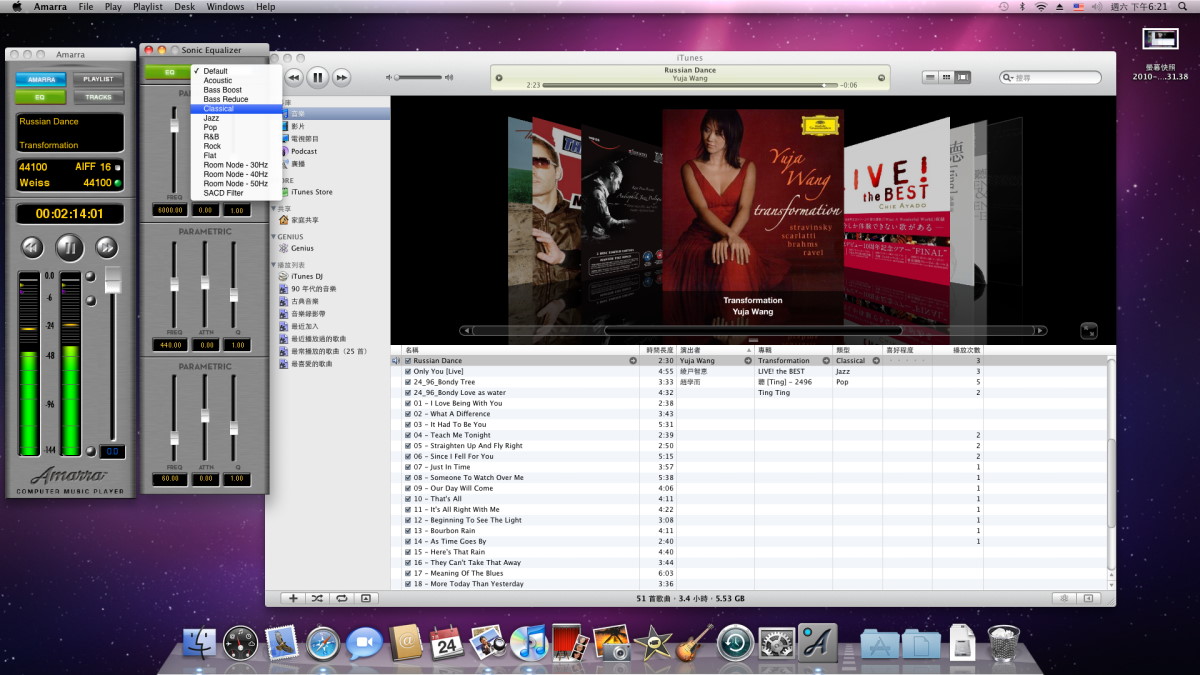Screen dimensions: 1200x675
Task: Fast-forward track in the Amarra player
Action: 107,246
